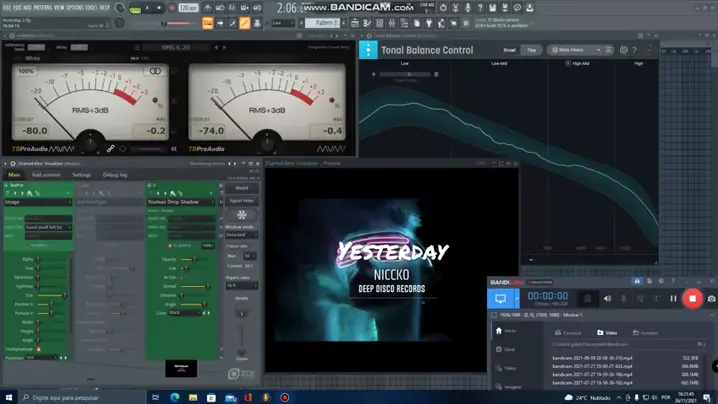
Task: Click the Bandicam stop recording button
Action: (x=692, y=298)
